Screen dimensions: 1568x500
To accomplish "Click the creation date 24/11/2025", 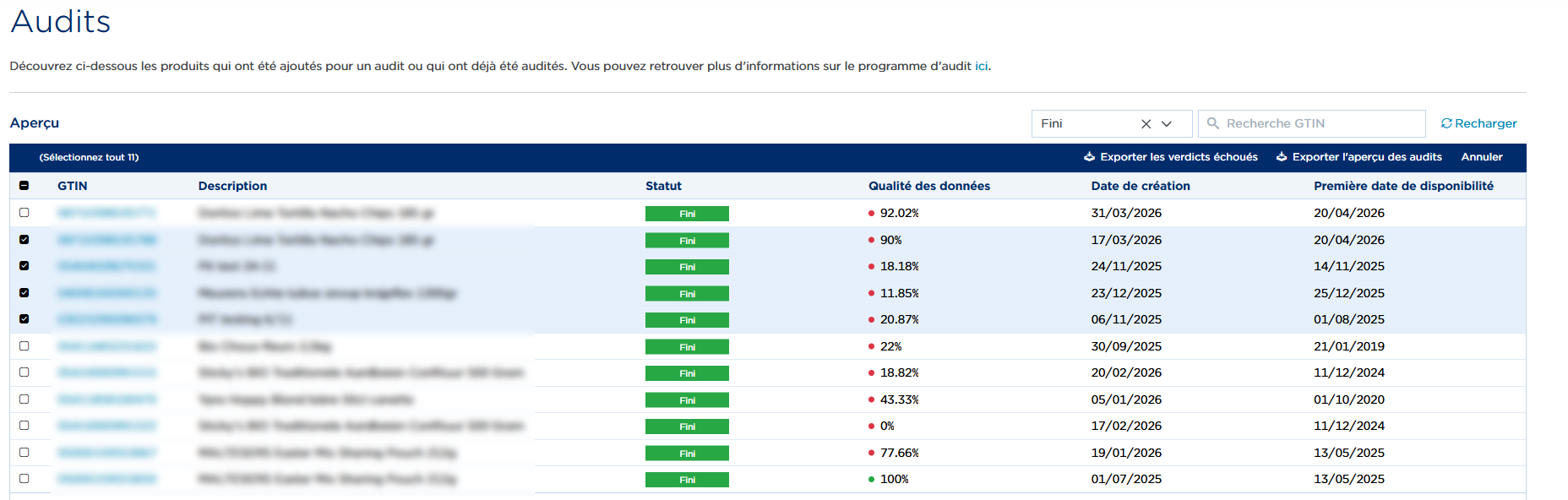I will point(1126,266).
